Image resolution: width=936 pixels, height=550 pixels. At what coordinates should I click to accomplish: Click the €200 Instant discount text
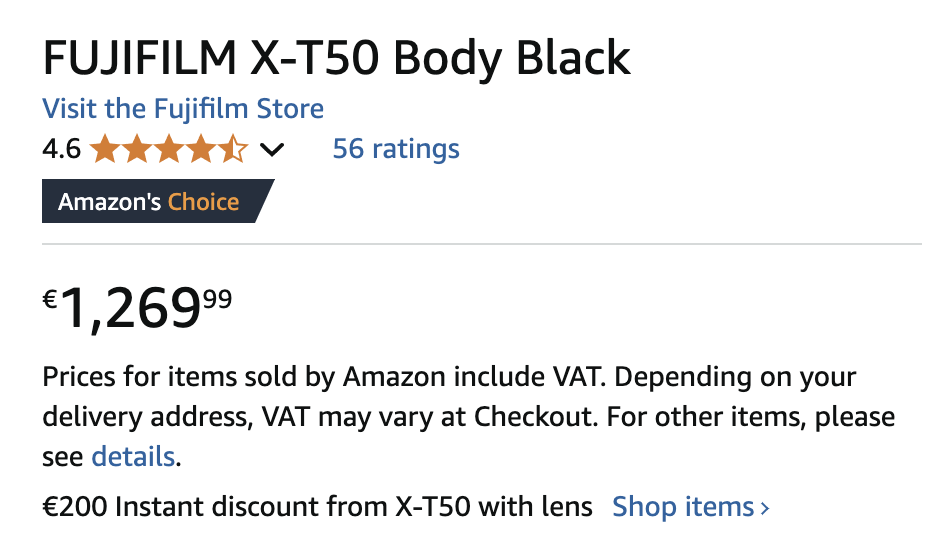(317, 507)
